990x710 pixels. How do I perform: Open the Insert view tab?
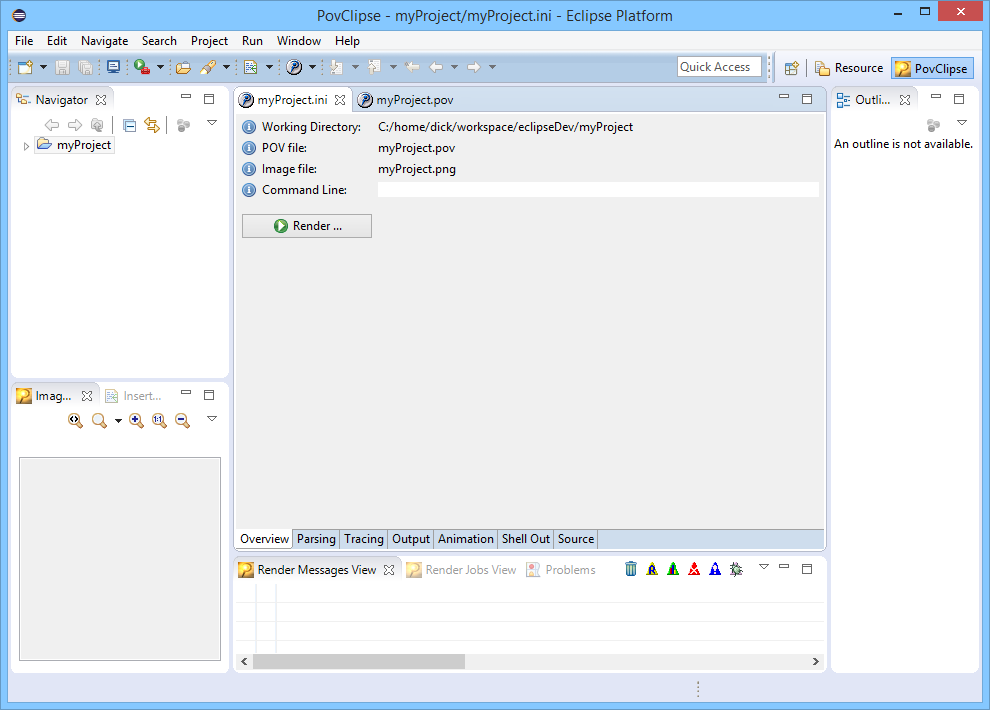[133, 396]
